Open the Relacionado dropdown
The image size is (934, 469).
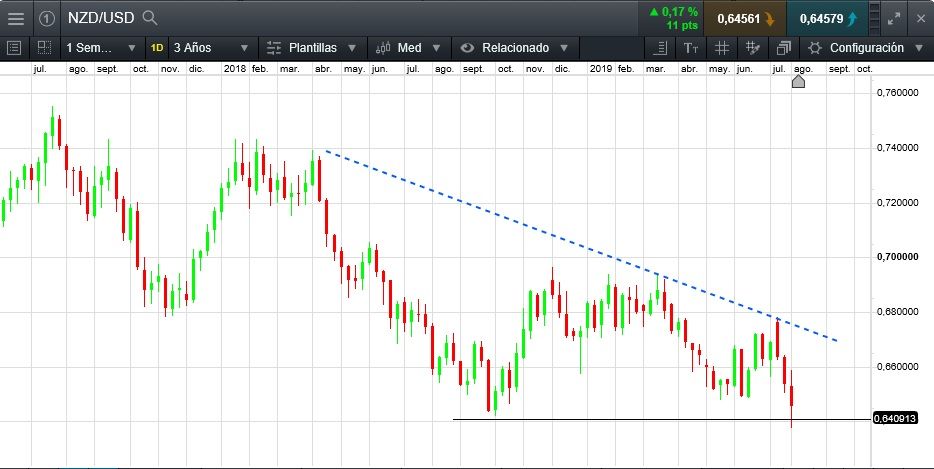coord(515,48)
